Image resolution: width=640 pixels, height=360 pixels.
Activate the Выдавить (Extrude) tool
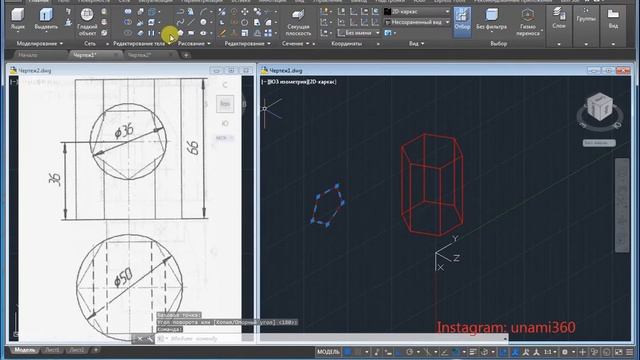[46, 19]
